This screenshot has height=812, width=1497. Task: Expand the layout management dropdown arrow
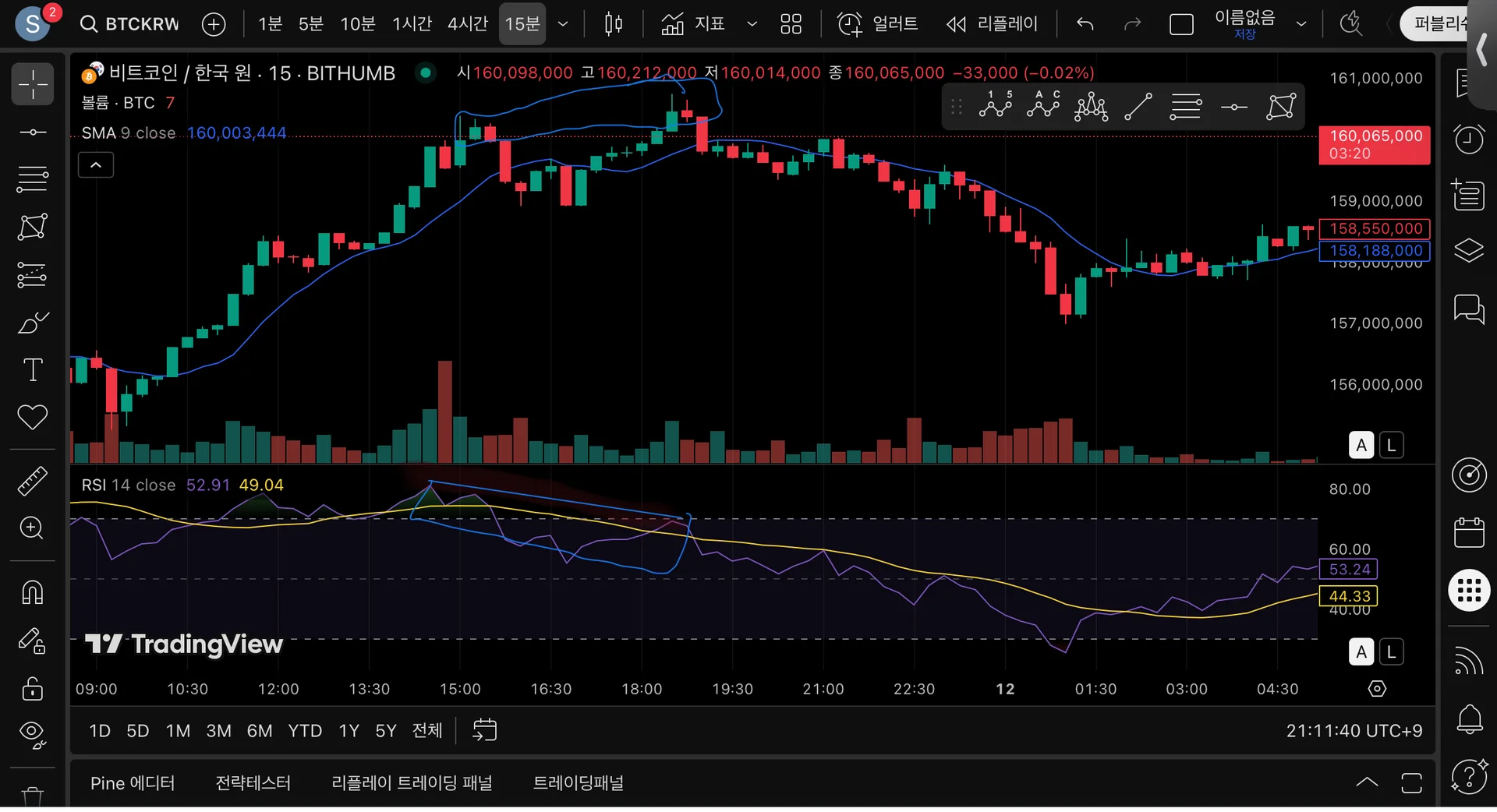tap(1301, 24)
